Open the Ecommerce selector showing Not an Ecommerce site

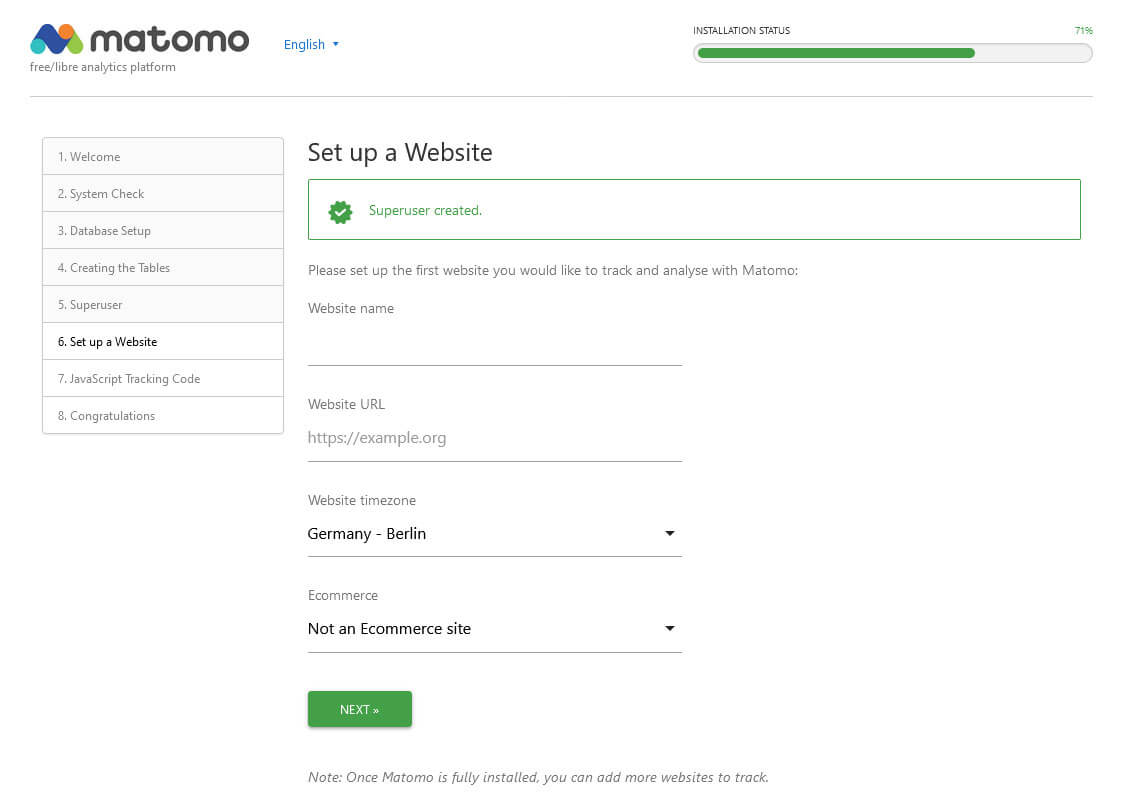(x=450, y=628)
